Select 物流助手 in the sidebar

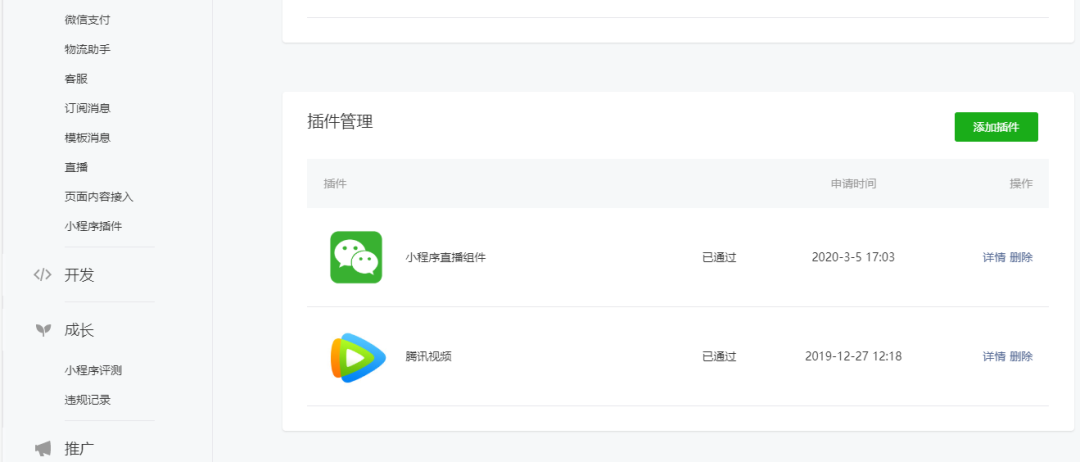(87, 49)
